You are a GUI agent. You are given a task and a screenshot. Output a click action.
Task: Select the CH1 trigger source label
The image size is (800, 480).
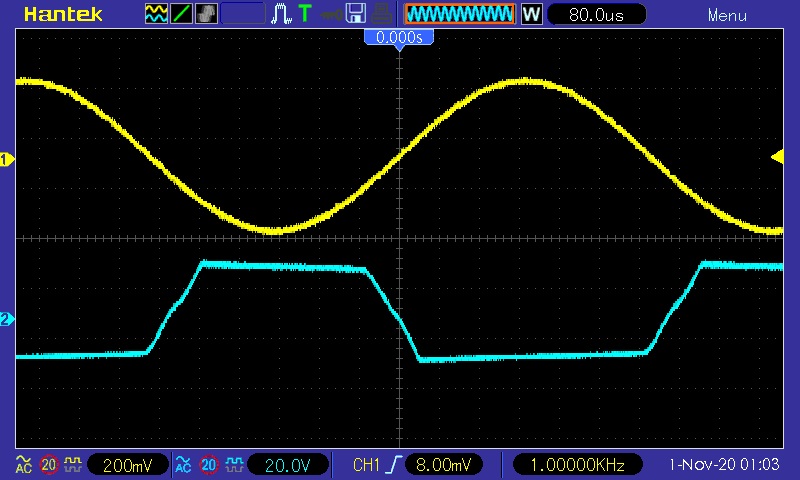[367, 465]
